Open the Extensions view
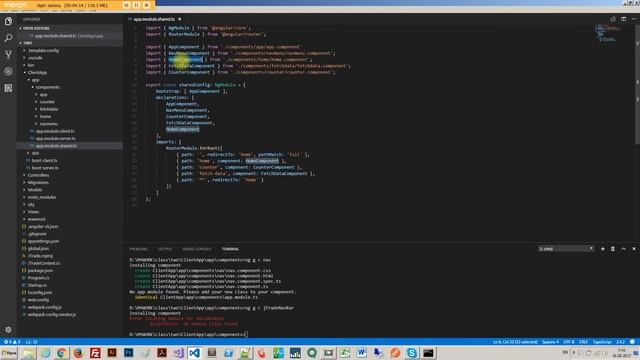The width and height of the screenshot is (640, 360). coord(8,88)
